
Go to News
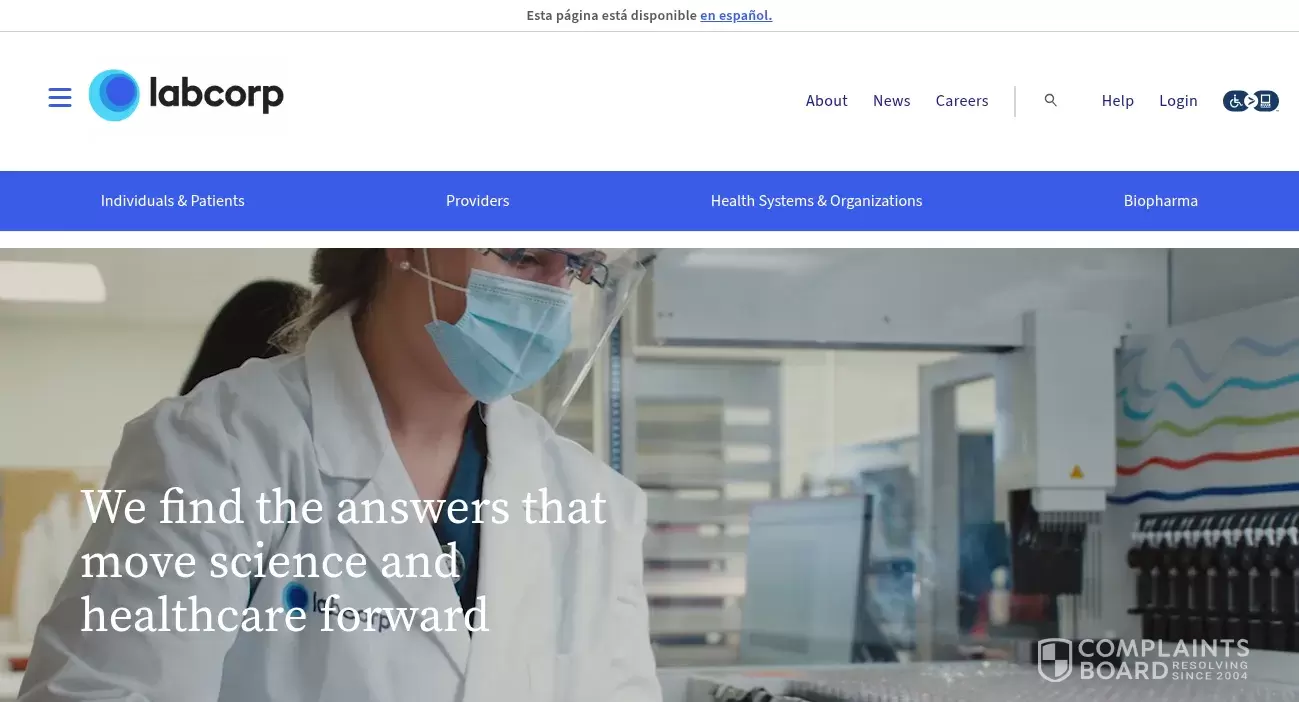pyautogui.click(x=892, y=101)
